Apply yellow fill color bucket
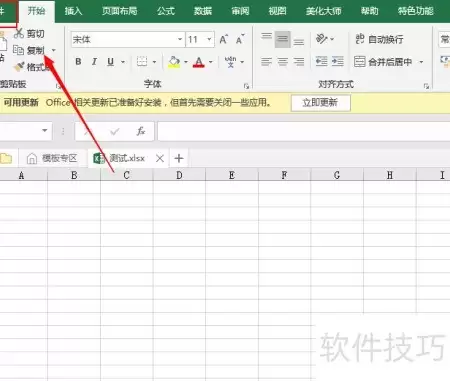 click(x=174, y=62)
